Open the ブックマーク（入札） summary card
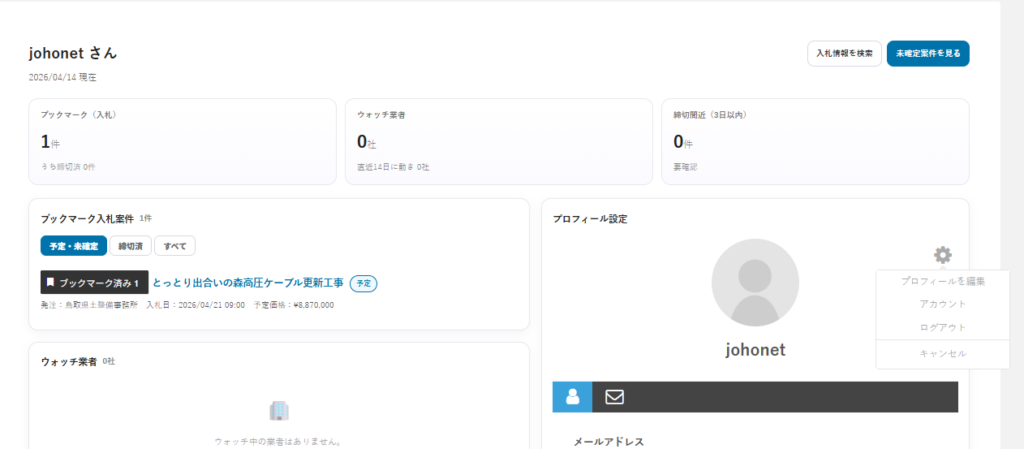Image resolution: width=1024 pixels, height=449 pixels. pos(183,141)
